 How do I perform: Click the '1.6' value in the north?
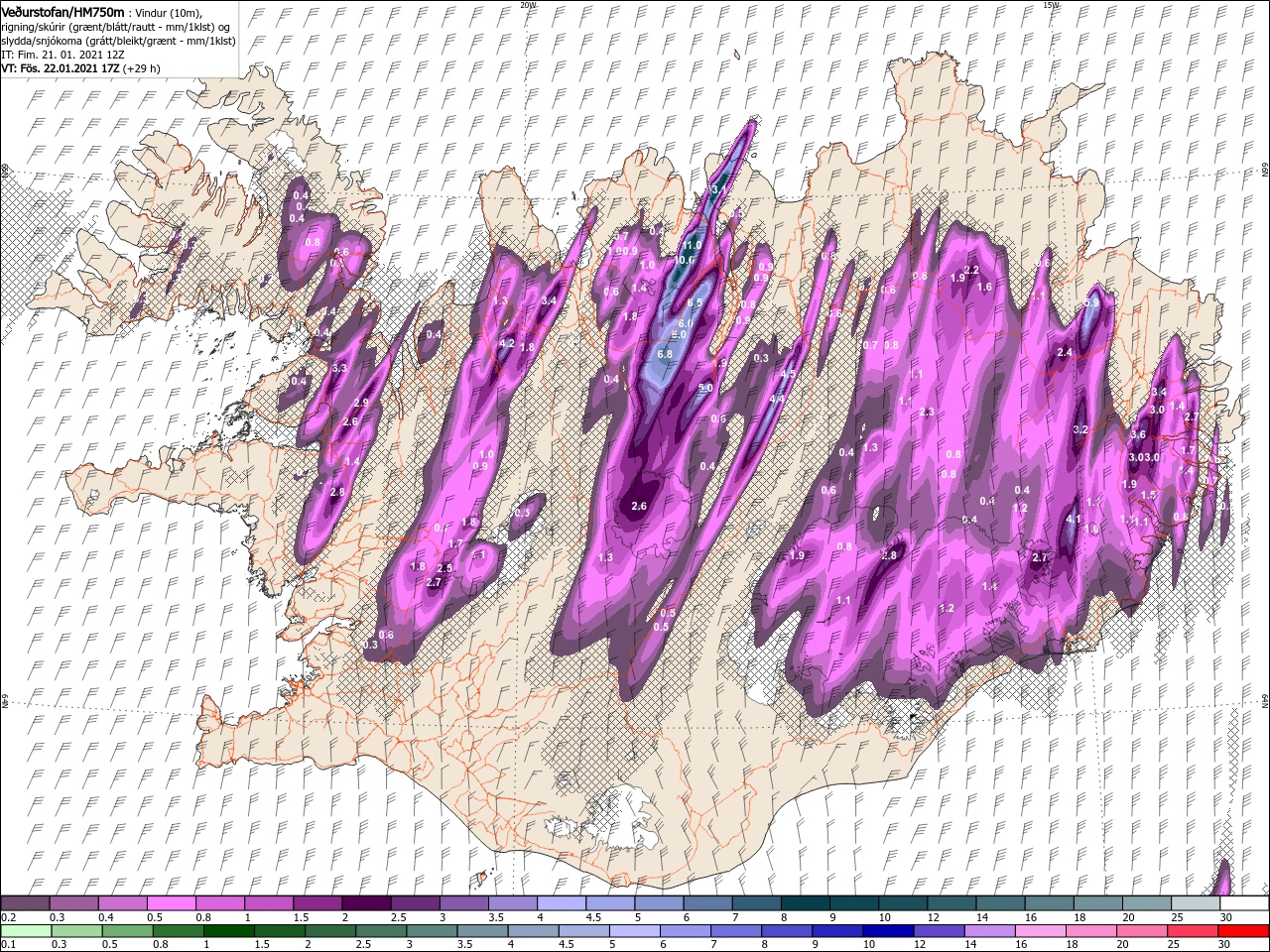tap(985, 287)
